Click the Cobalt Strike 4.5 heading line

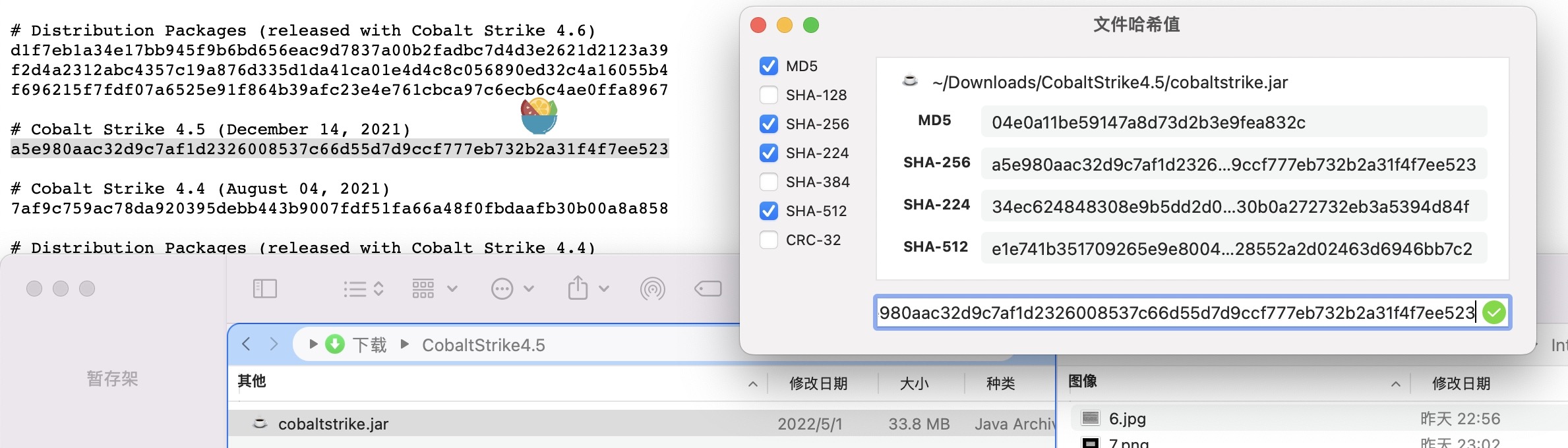[210, 129]
